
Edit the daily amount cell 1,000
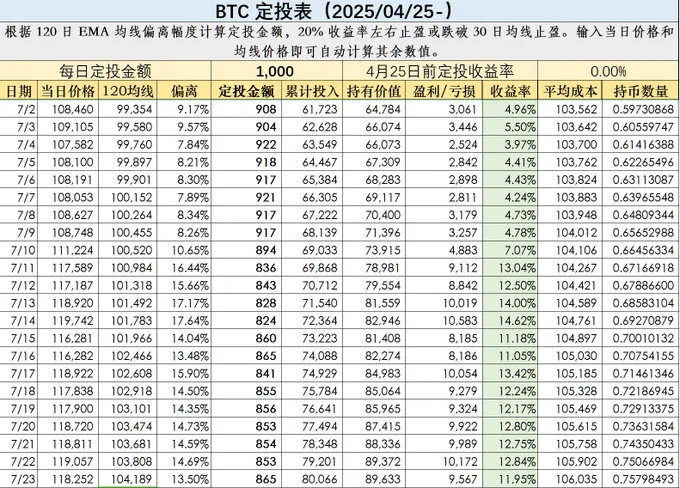tap(277, 71)
